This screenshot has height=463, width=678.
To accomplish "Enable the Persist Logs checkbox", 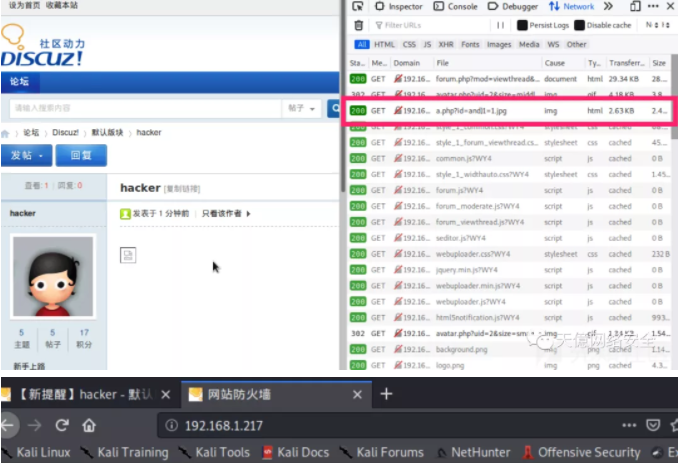I will pos(525,26).
